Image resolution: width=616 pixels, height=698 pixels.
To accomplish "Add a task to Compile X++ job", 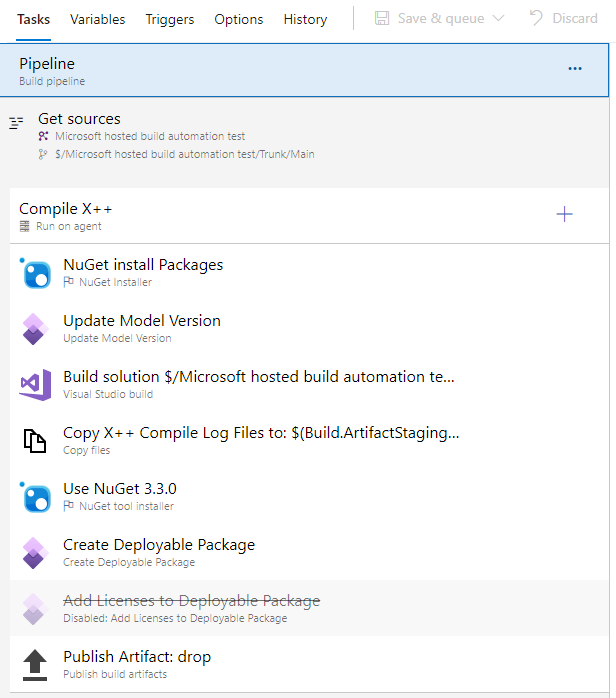I will (x=564, y=214).
